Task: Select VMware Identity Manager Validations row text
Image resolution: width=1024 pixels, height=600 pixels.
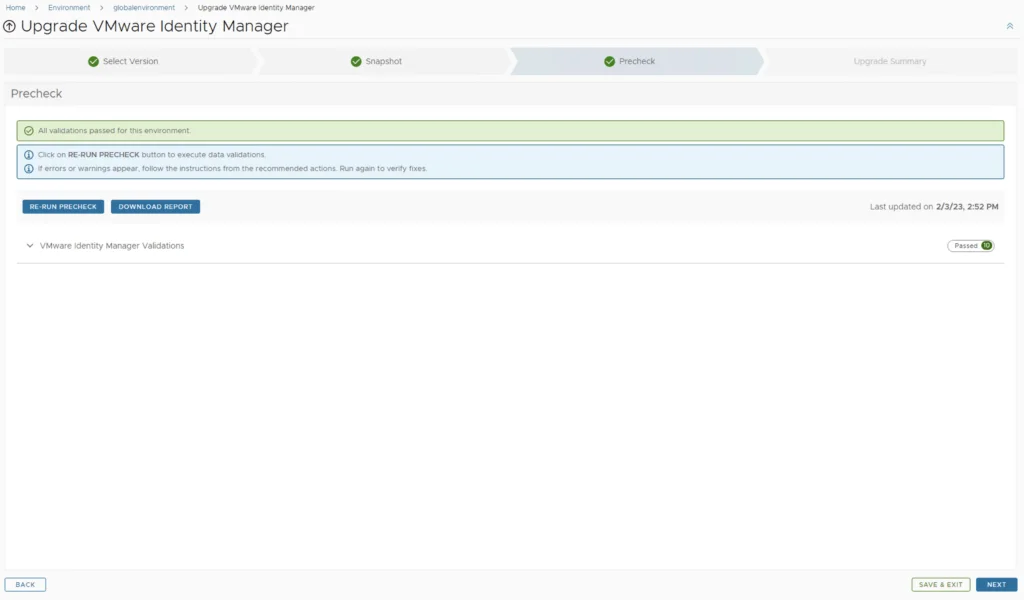Action: (x=112, y=245)
